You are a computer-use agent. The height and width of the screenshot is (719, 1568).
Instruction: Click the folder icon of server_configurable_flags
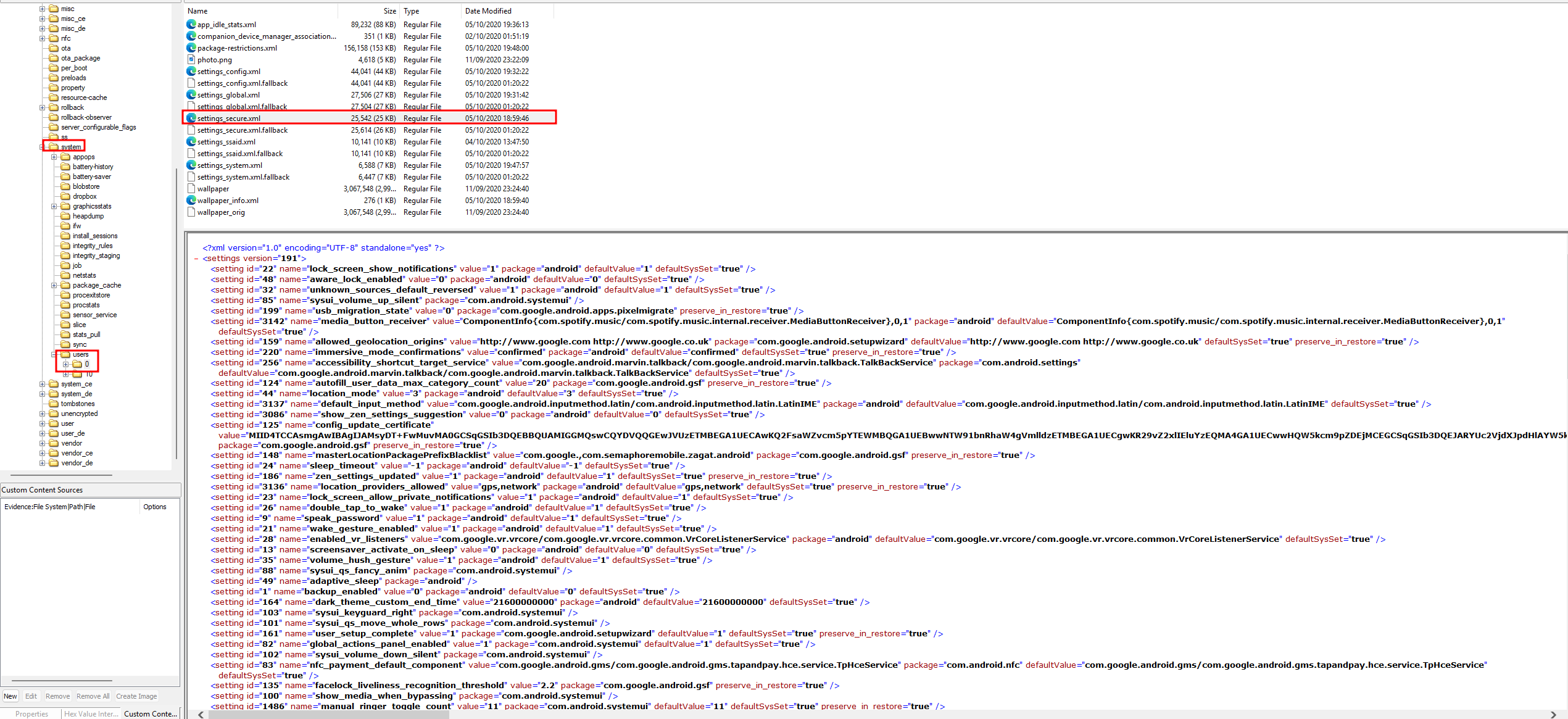click(54, 127)
